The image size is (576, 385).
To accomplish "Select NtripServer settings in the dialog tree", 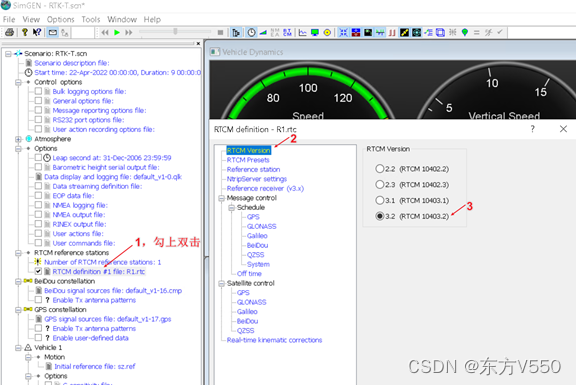I will coord(257,179).
